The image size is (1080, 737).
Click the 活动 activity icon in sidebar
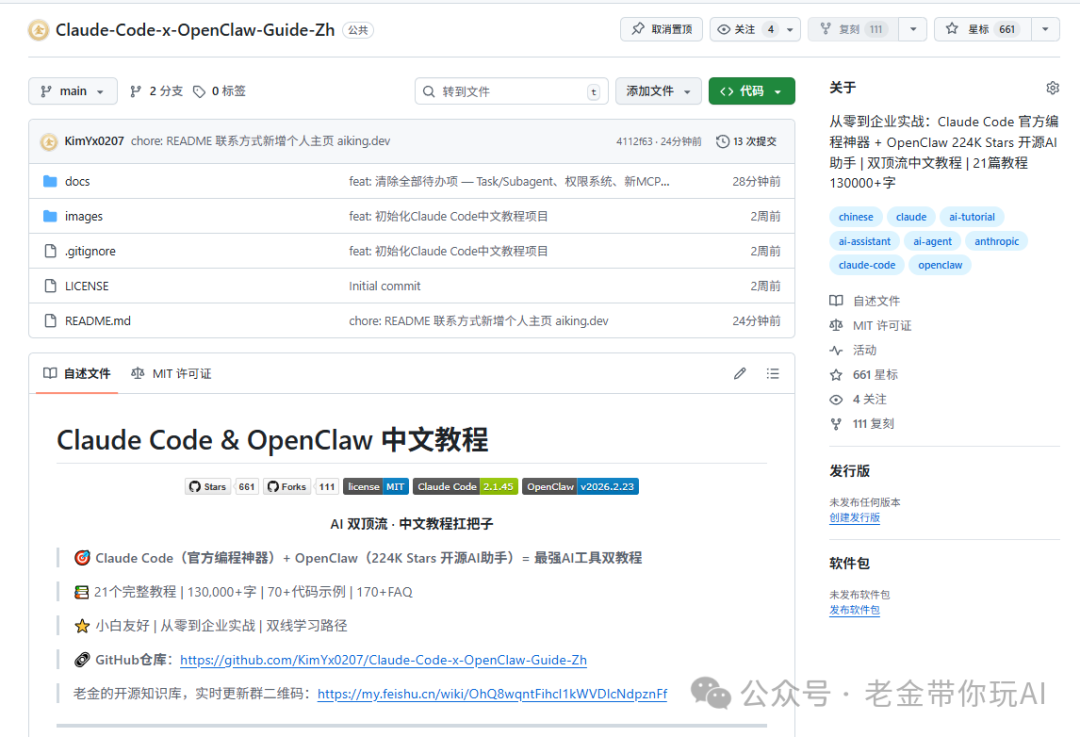pos(836,350)
